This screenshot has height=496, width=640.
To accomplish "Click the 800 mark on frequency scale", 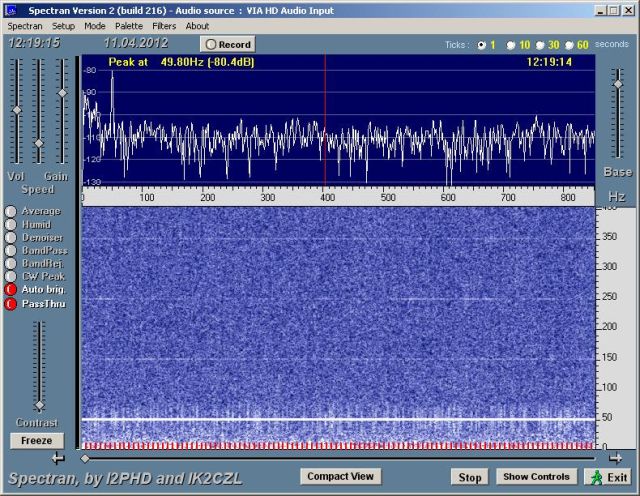I will click(x=568, y=198).
